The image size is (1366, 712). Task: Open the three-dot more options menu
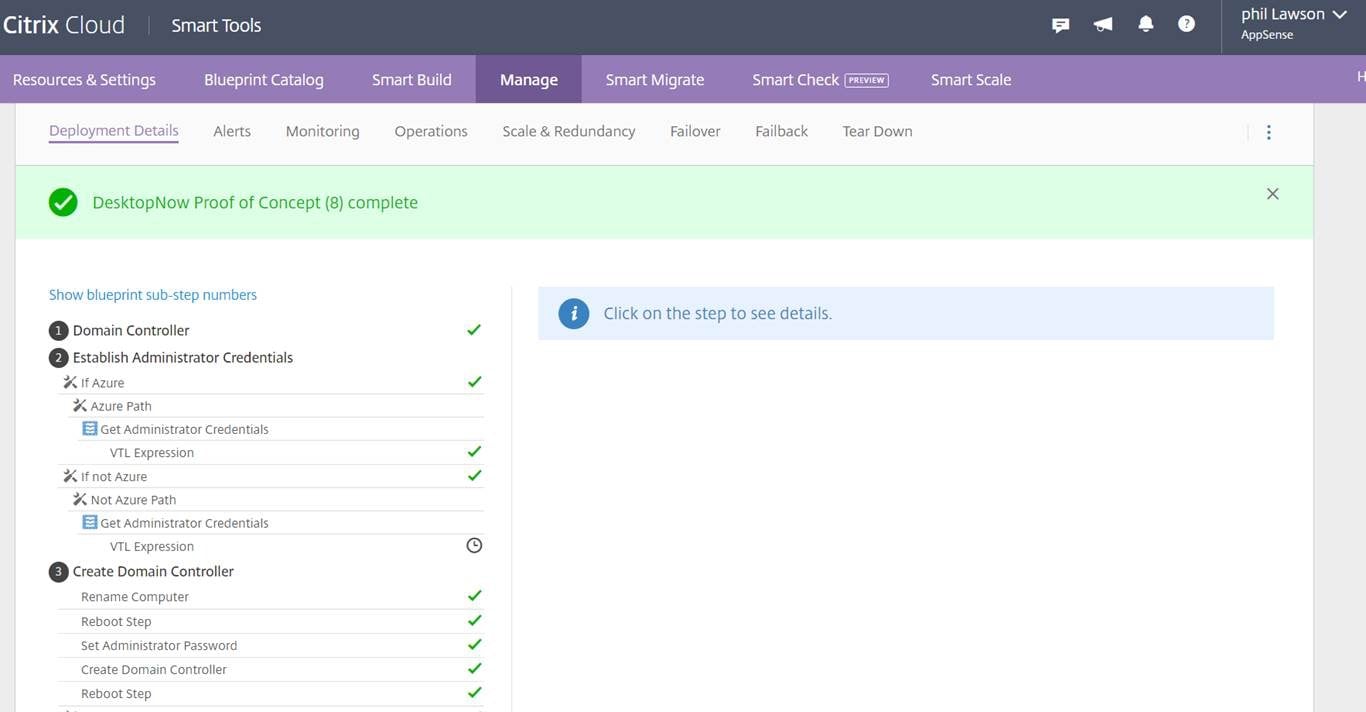1269,132
